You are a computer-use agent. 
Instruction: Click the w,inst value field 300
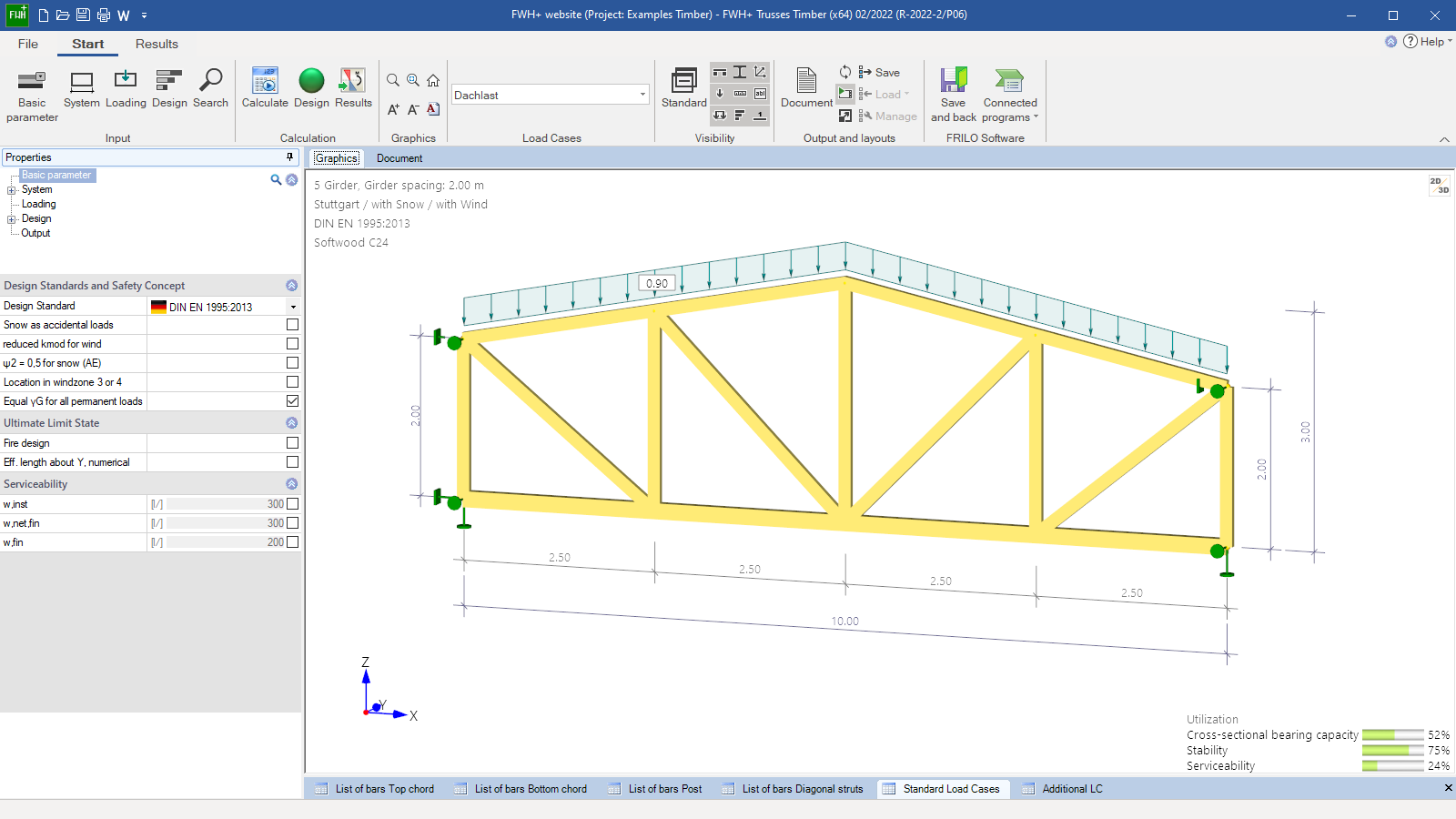(x=226, y=504)
